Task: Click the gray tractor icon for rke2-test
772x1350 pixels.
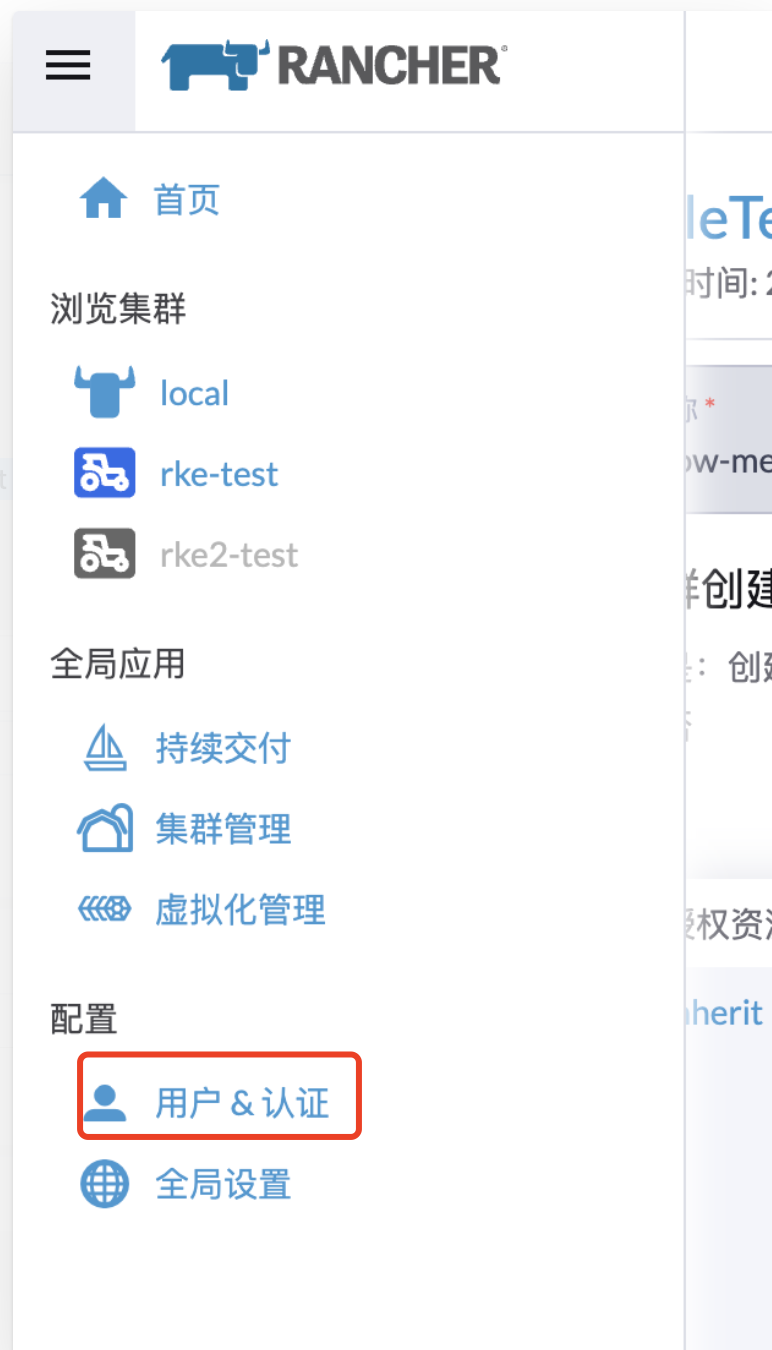Action: pyautogui.click(x=104, y=554)
